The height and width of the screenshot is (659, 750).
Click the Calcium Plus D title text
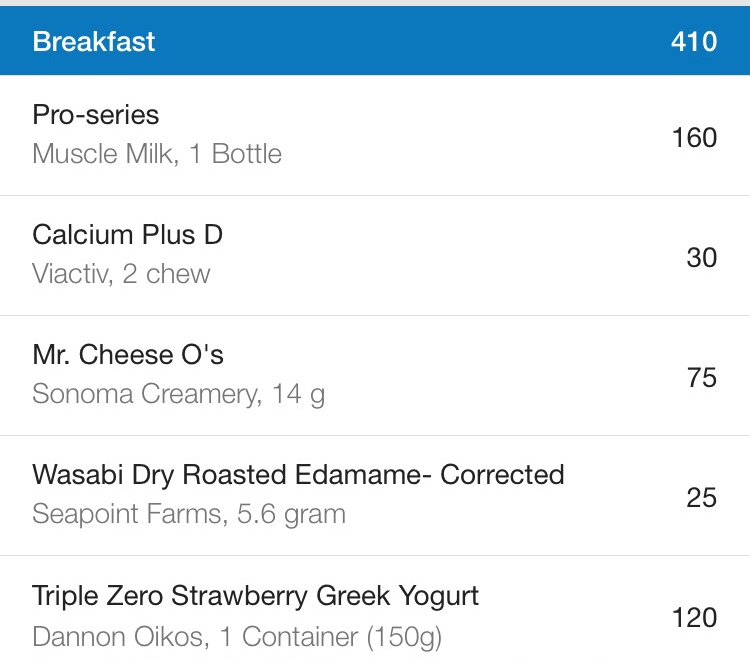pyautogui.click(x=128, y=235)
